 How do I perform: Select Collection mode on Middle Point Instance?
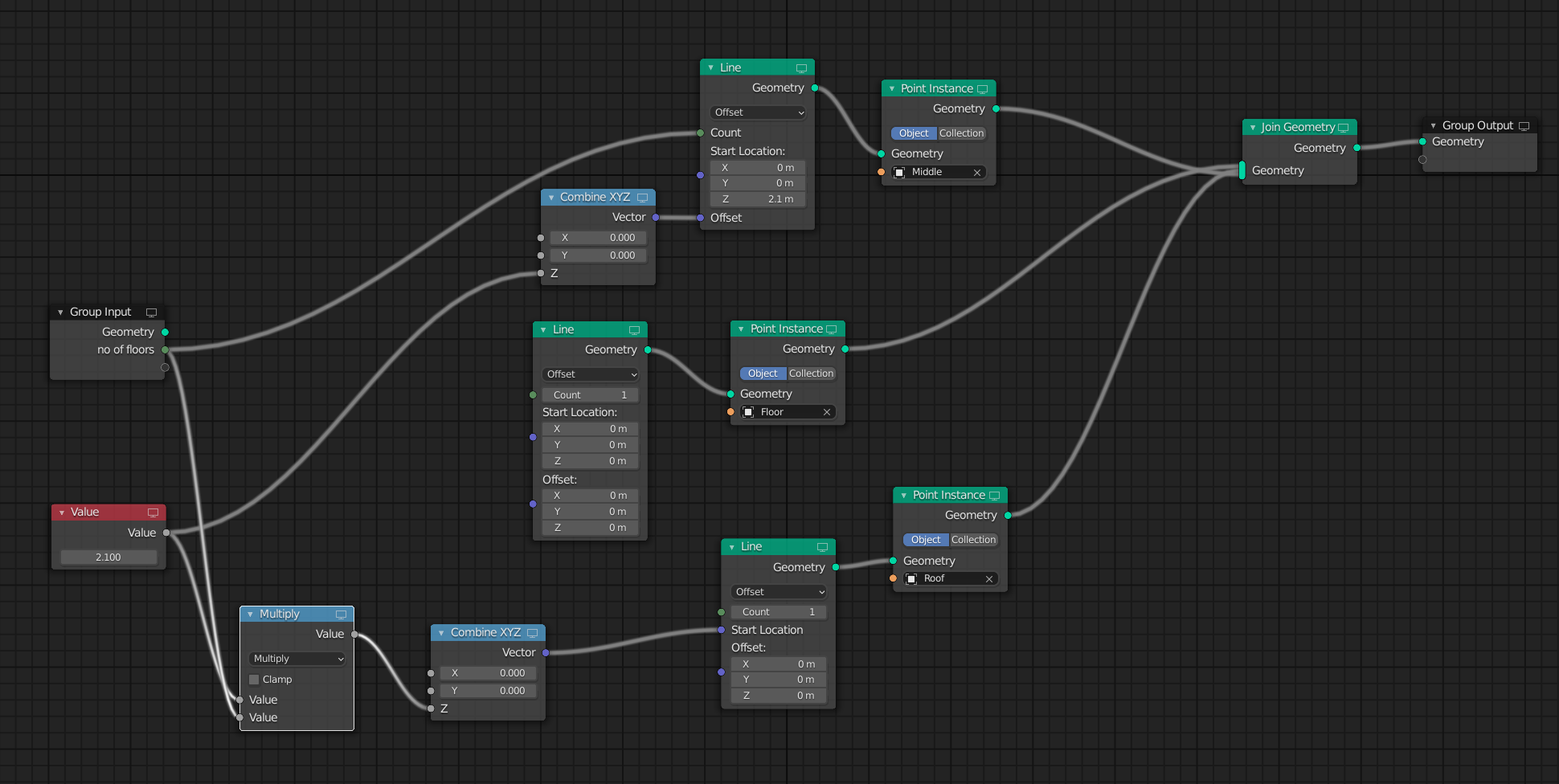click(961, 133)
